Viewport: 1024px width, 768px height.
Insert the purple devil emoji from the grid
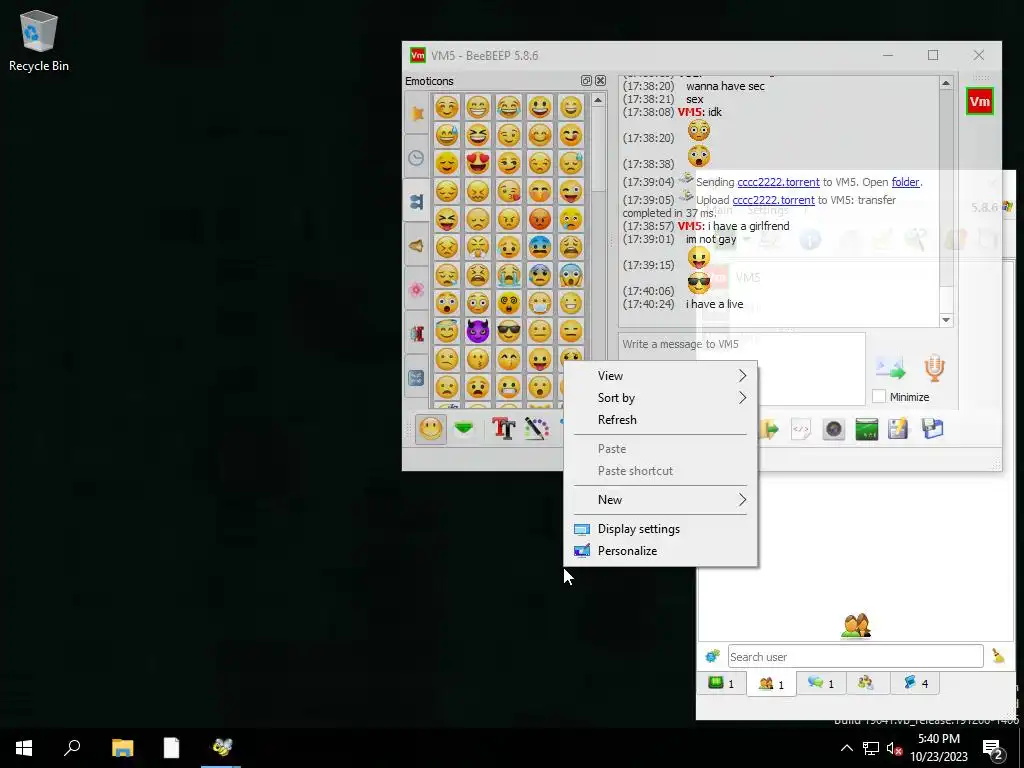point(478,331)
